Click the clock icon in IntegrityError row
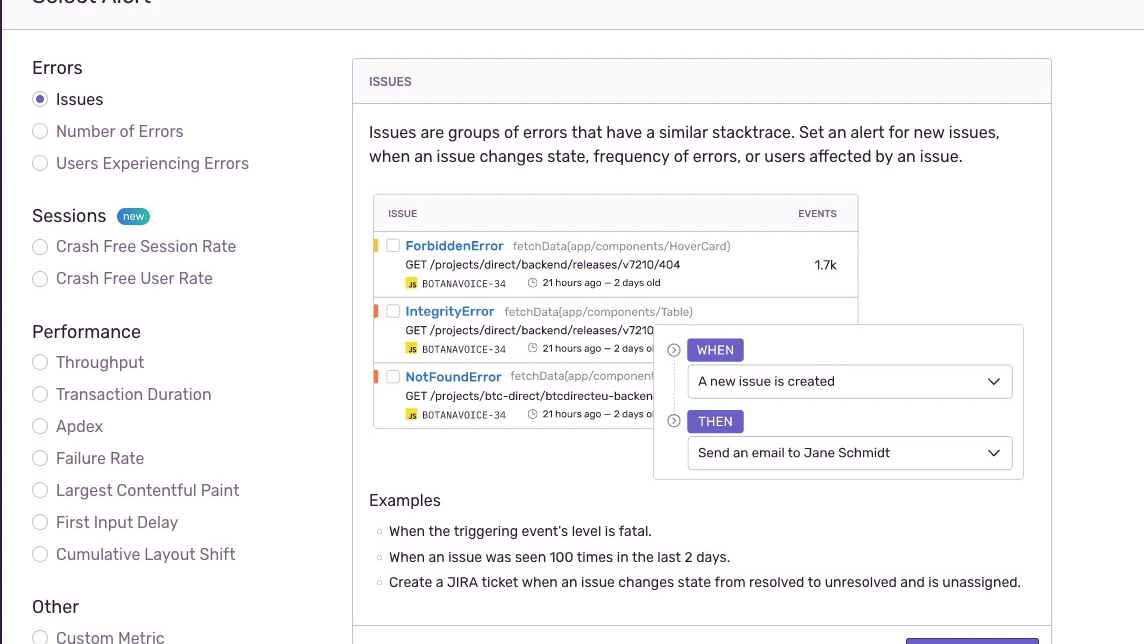 [532, 349]
